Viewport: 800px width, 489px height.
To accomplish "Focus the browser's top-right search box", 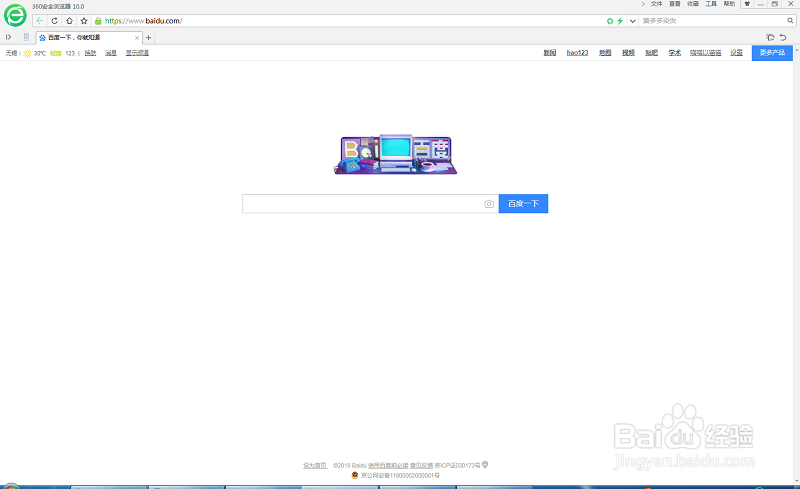I will [x=712, y=21].
